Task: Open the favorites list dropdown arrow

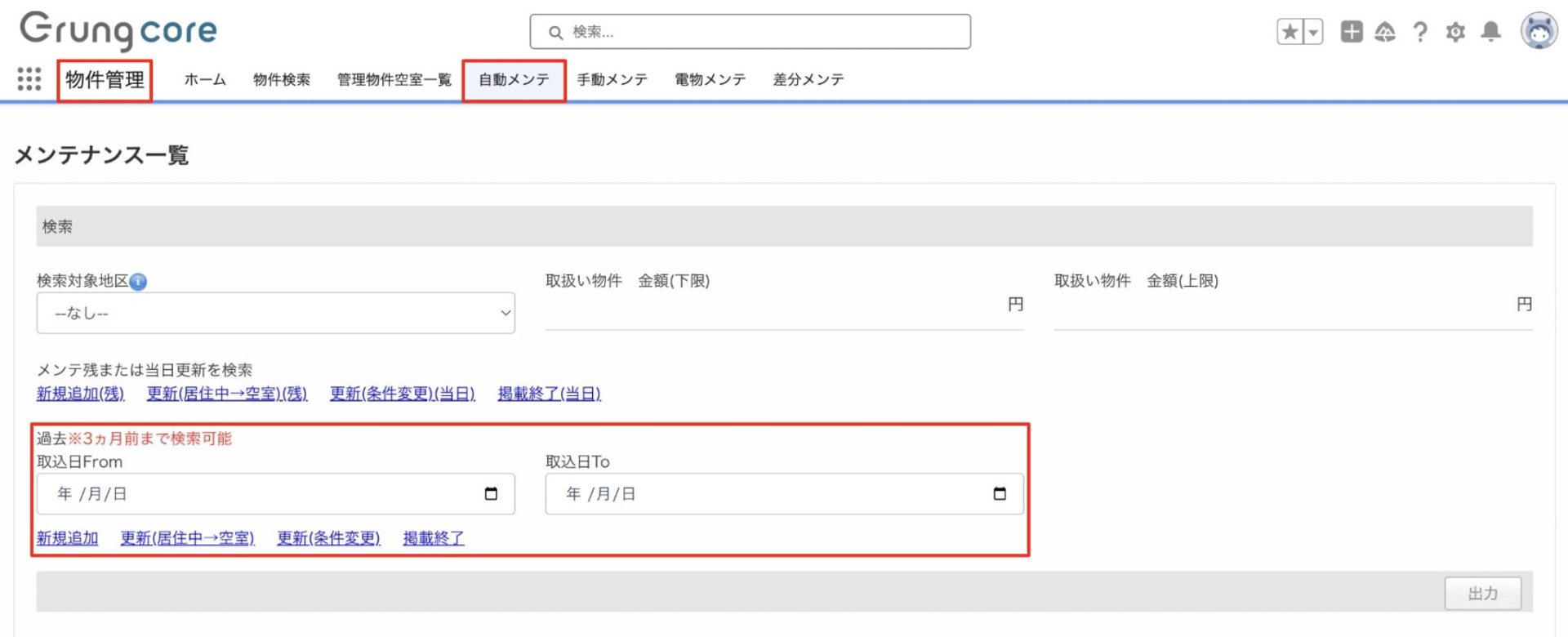Action: click(1313, 32)
